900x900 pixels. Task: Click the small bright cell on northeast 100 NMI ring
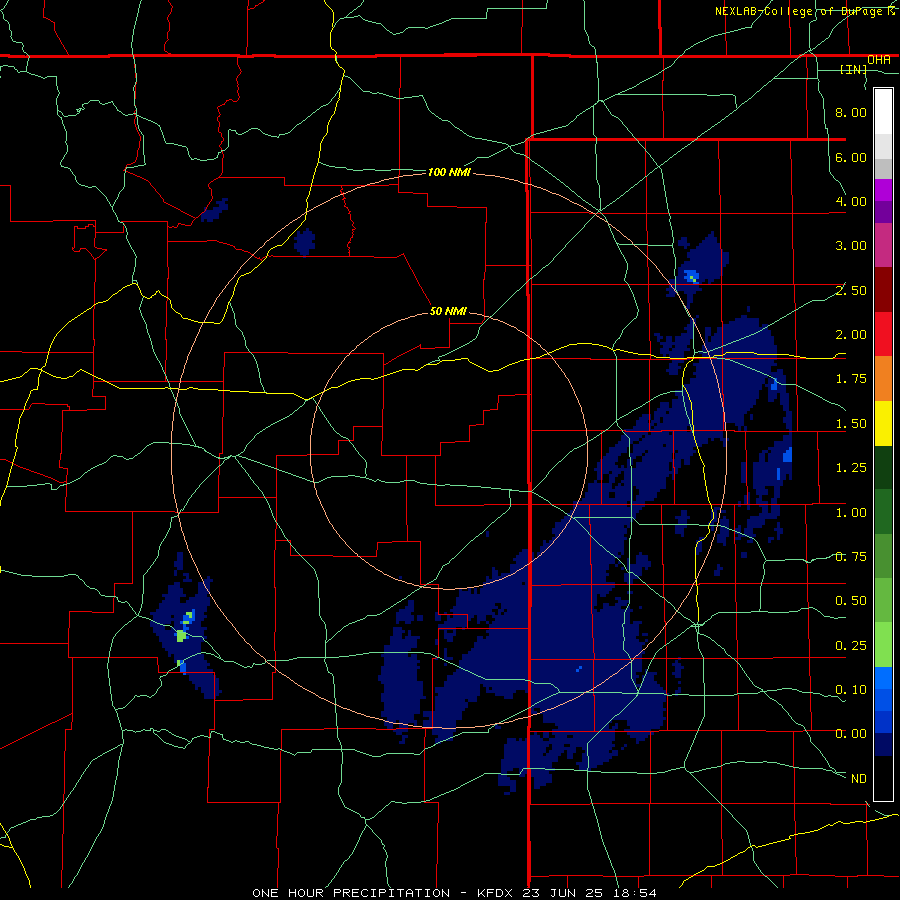click(691, 277)
